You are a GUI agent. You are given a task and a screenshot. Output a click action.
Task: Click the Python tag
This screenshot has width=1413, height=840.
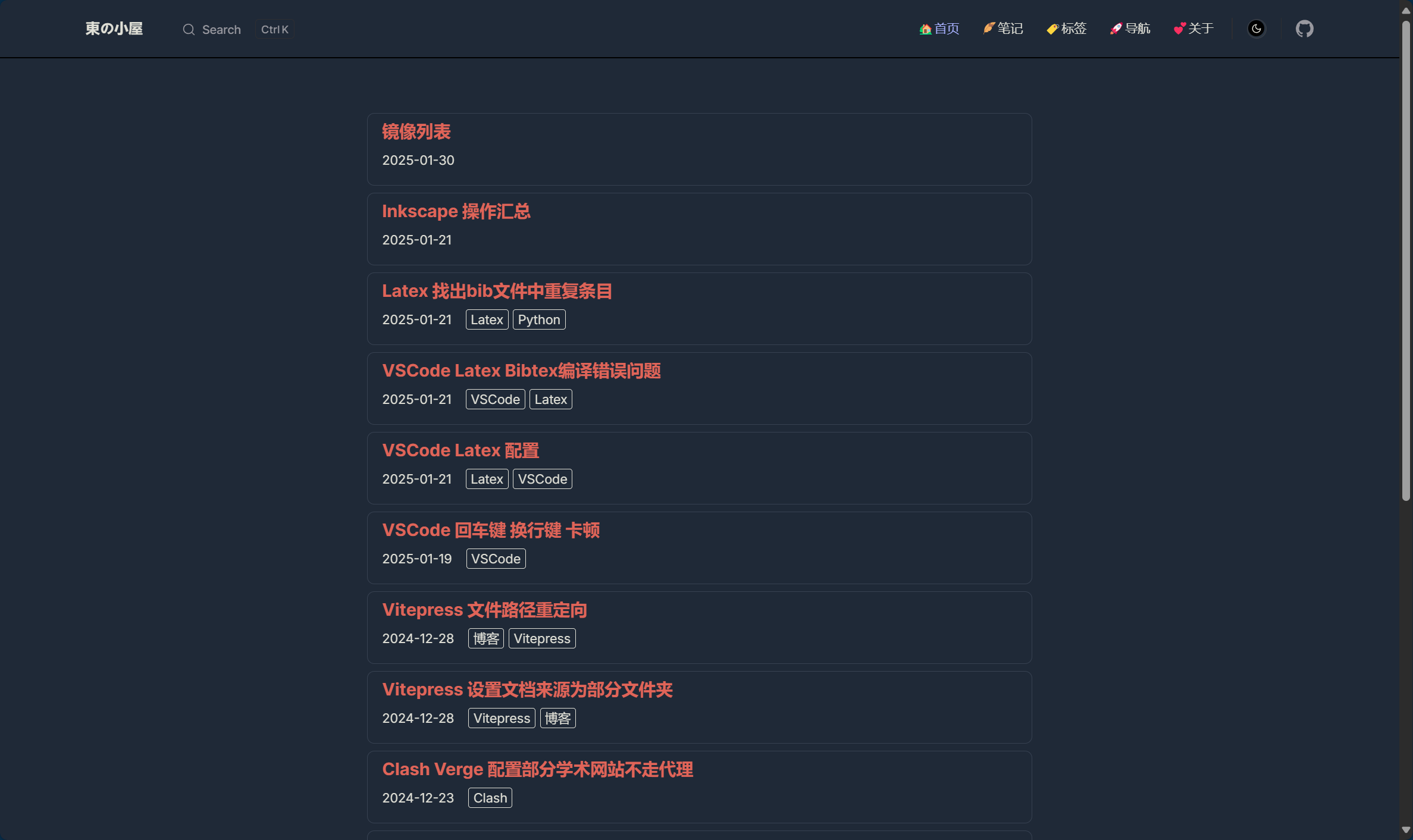539,319
